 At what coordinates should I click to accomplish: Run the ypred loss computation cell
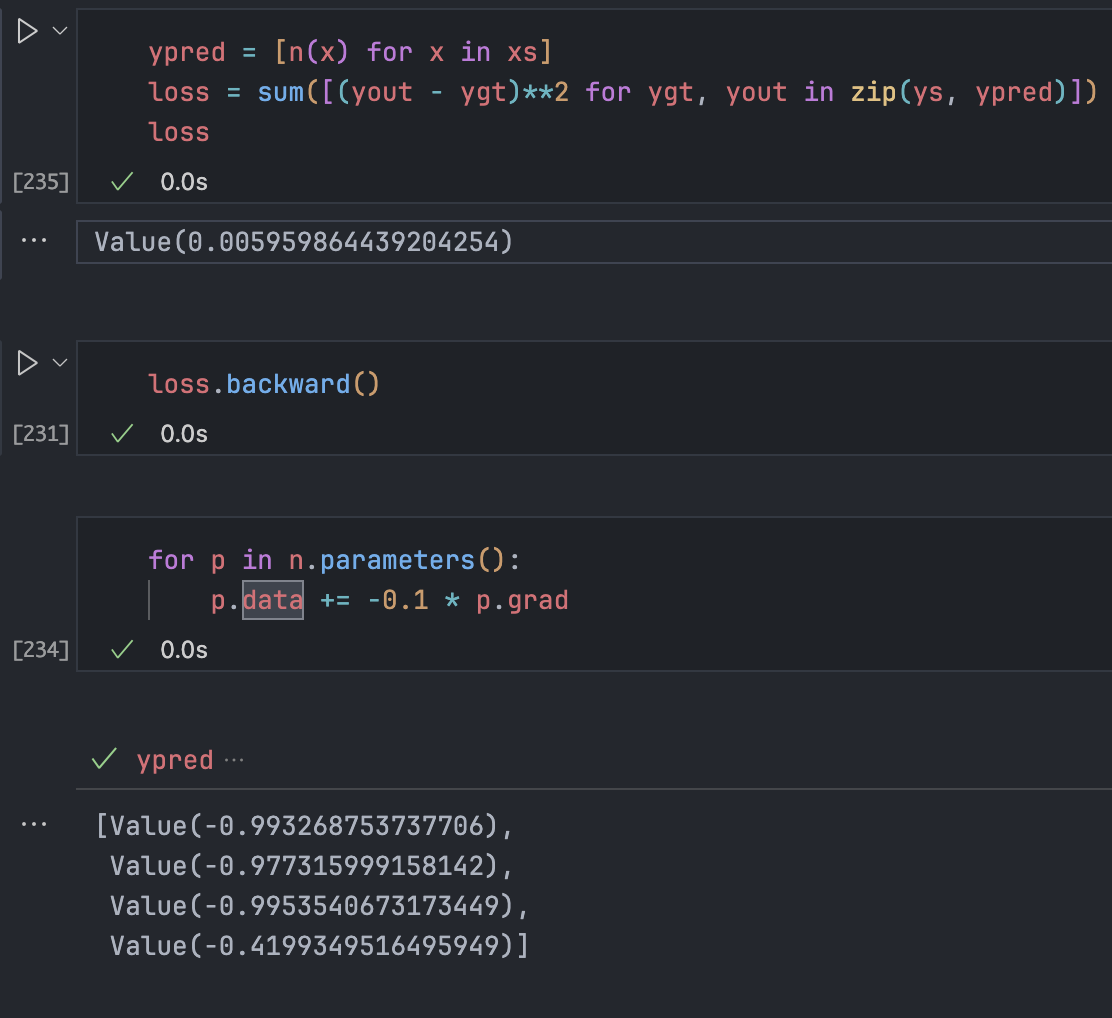coord(27,31)
